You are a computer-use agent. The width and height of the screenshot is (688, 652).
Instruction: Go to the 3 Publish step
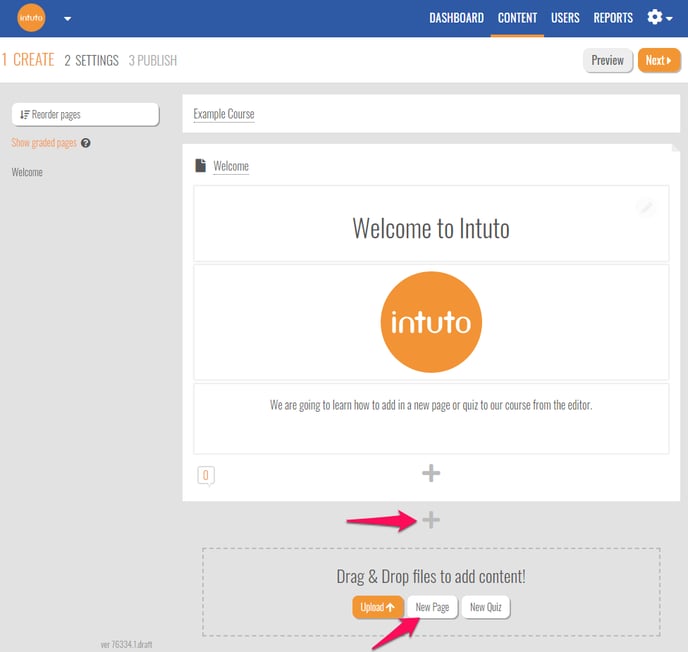click(153, 61)
